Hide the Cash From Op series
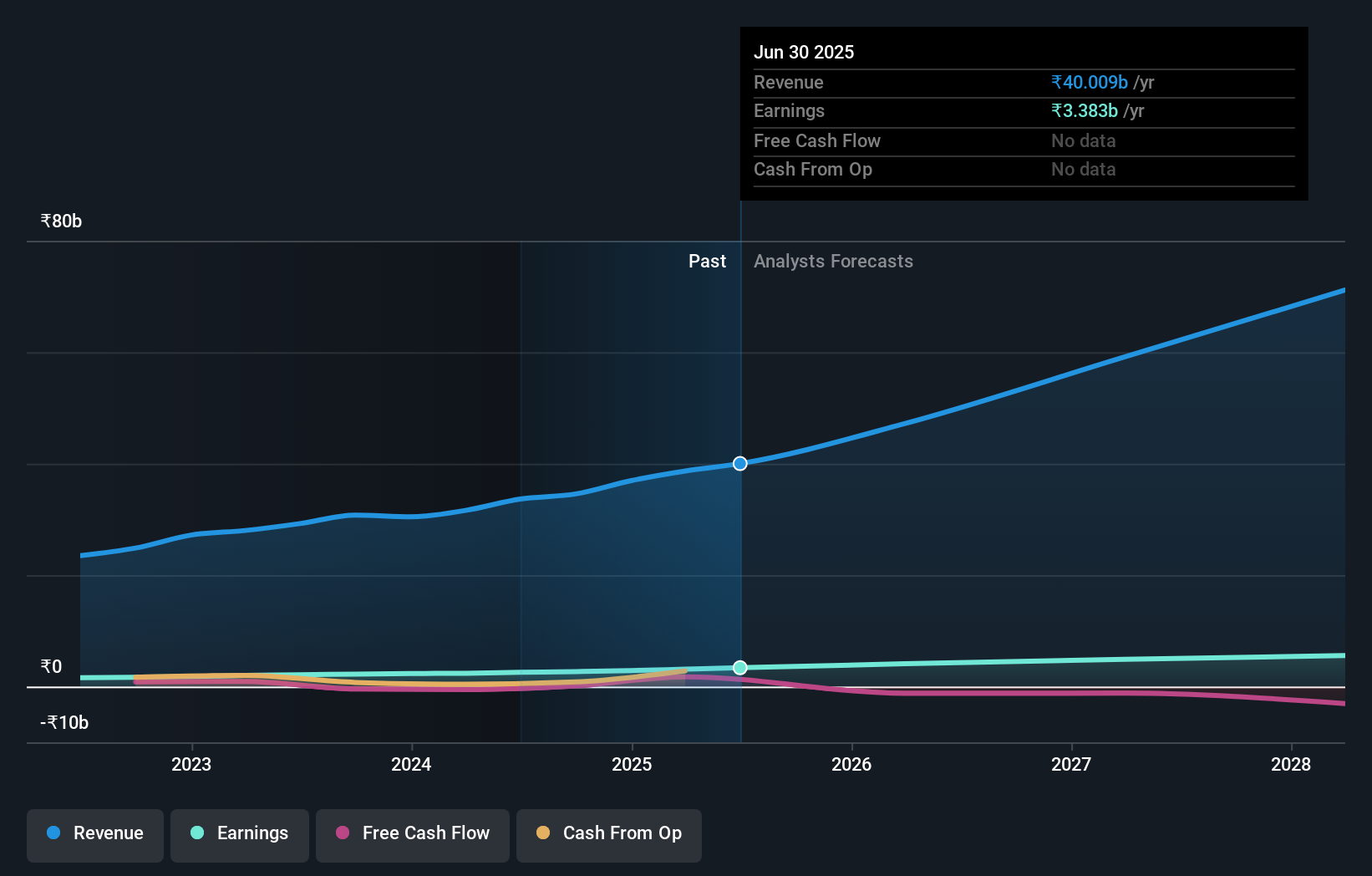Image resolution: width=1372 pixels, height=876 pixels. pyautogui.click(x=608, y=835)
